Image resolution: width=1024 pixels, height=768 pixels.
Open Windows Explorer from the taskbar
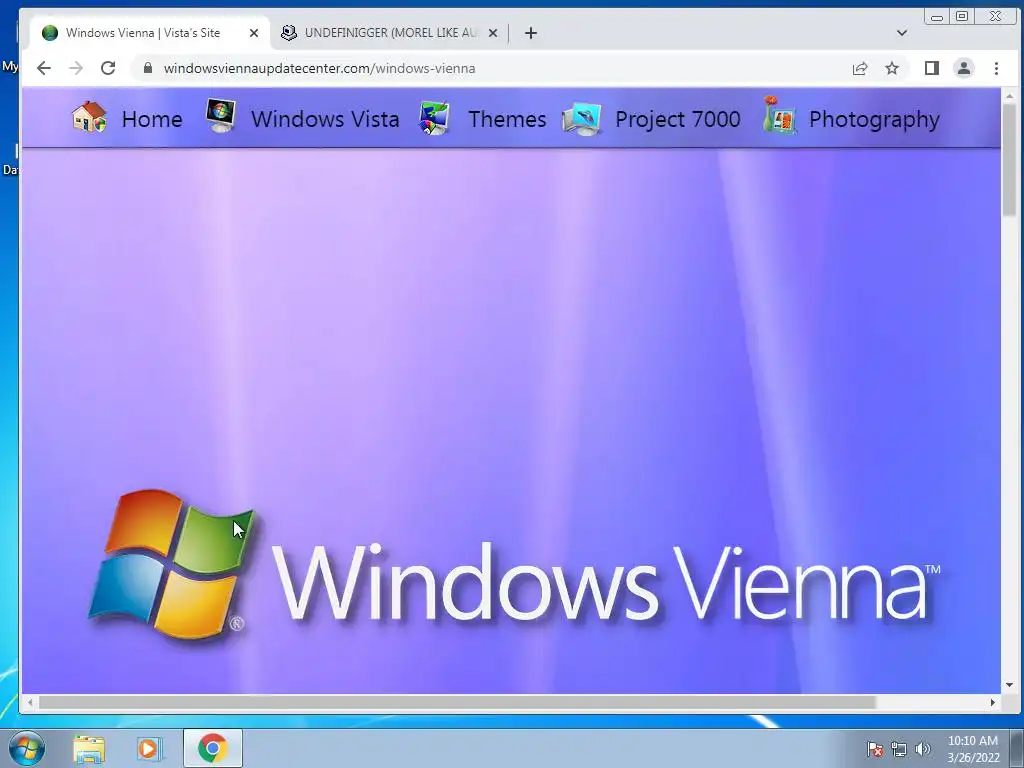tap(88, 749)
